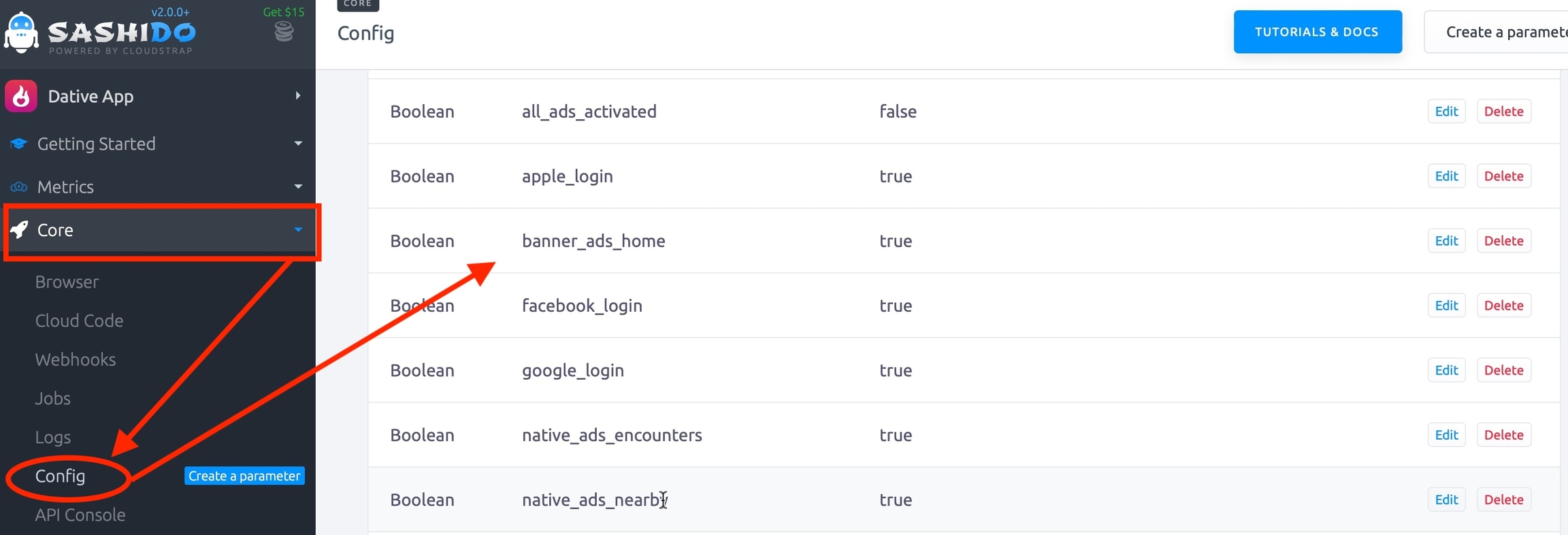Click the Get $15 coins icon
The image size is (1568, 535).
coord(284,31)
